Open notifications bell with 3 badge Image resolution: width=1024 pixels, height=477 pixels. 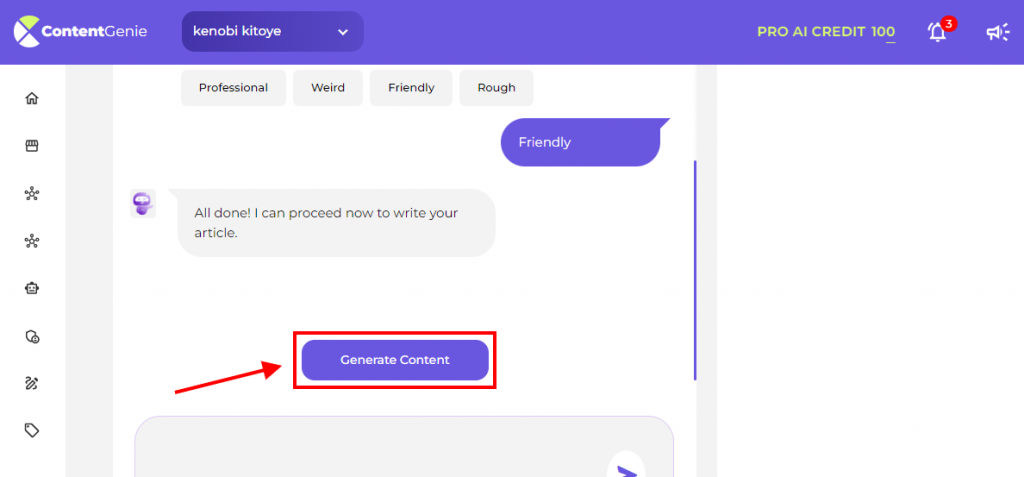tap(940, 31)
